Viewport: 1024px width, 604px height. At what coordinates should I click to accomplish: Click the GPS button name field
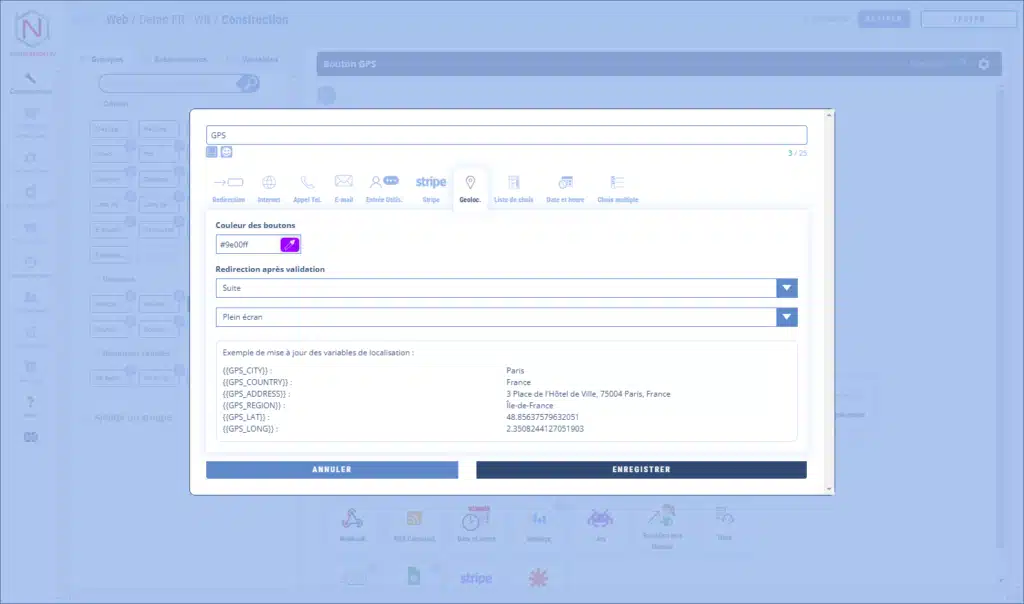coord(505,135)
